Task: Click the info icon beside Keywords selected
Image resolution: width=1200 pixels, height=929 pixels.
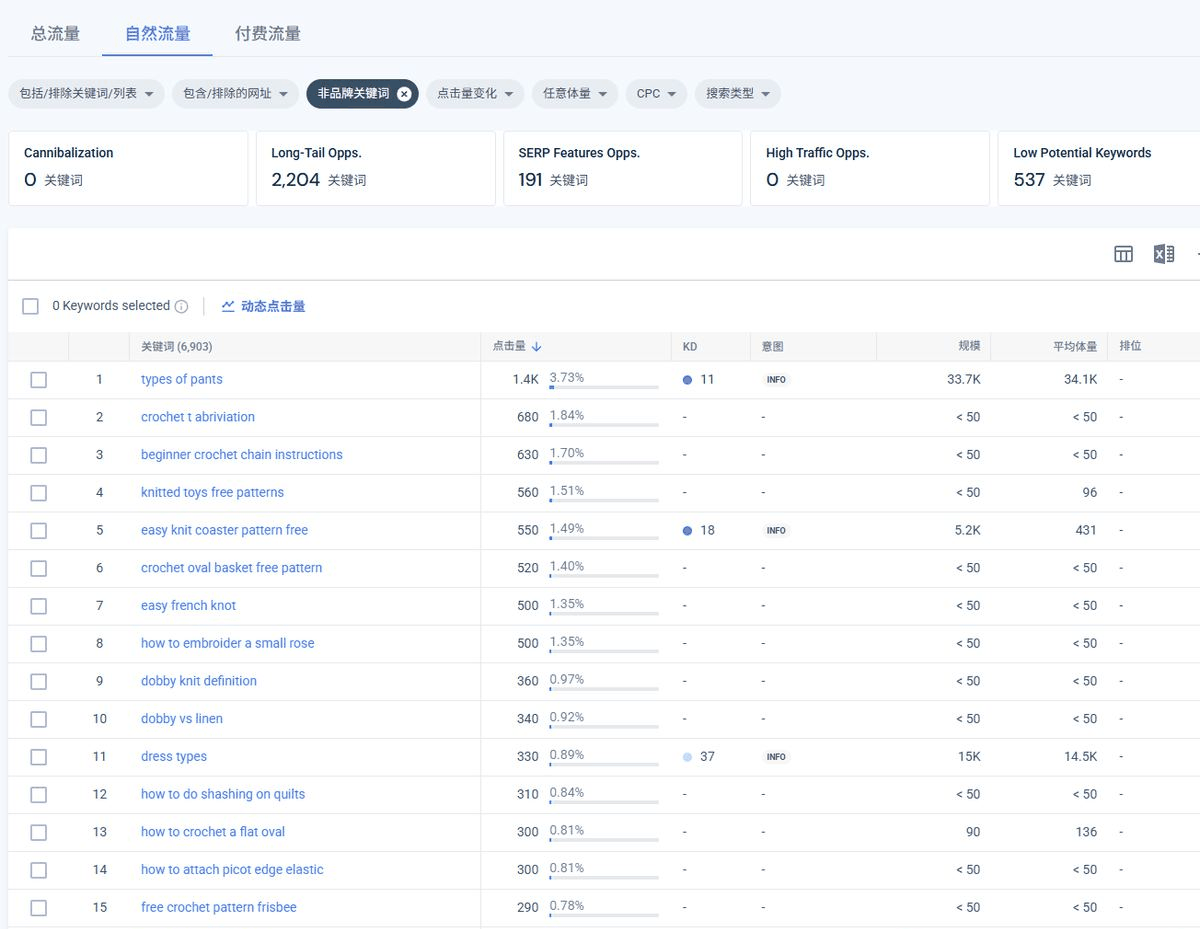Action: pos(181,307)
